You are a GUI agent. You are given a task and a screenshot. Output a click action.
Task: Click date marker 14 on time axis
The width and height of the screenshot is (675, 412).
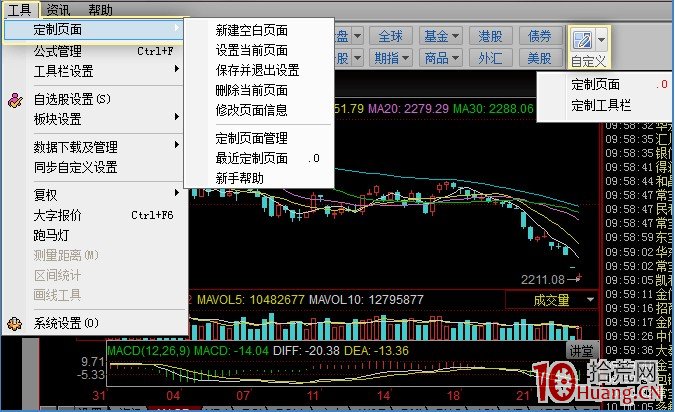click(384, 395)
